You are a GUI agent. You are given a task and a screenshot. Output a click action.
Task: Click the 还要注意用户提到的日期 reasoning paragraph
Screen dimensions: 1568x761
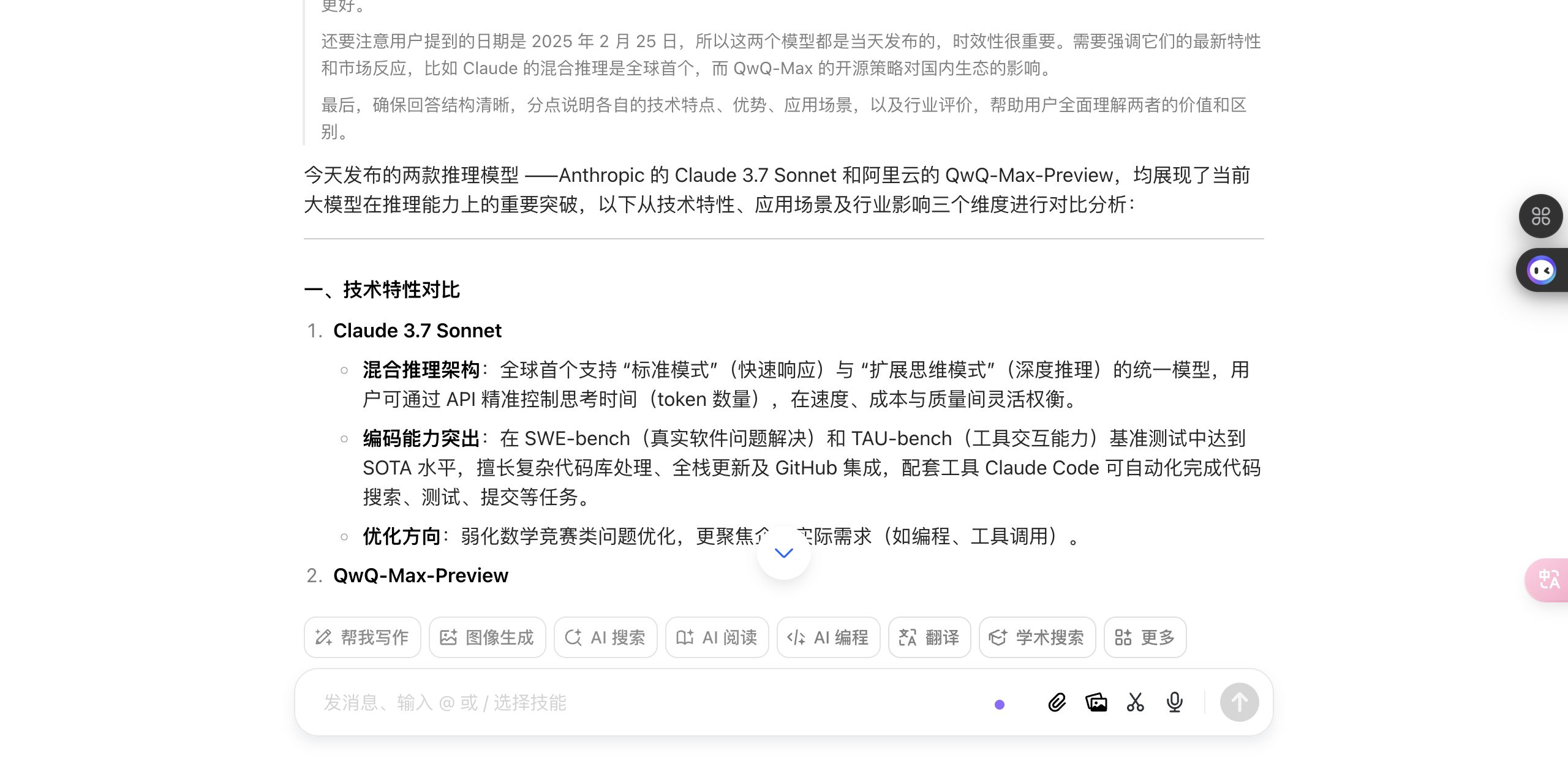791,54
